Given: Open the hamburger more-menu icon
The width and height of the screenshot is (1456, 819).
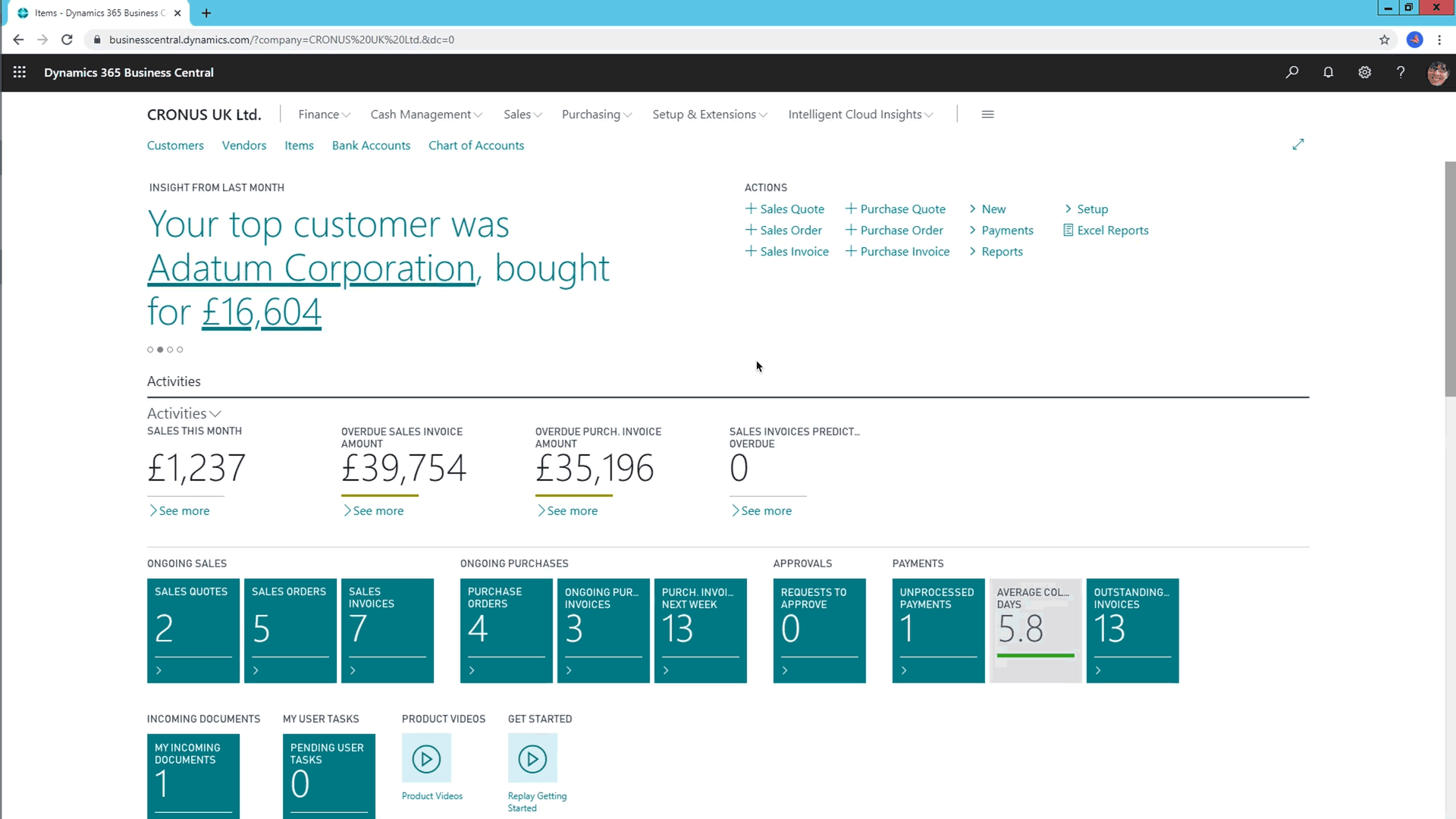Looking at the screenshot, I should tap(987, 115).
